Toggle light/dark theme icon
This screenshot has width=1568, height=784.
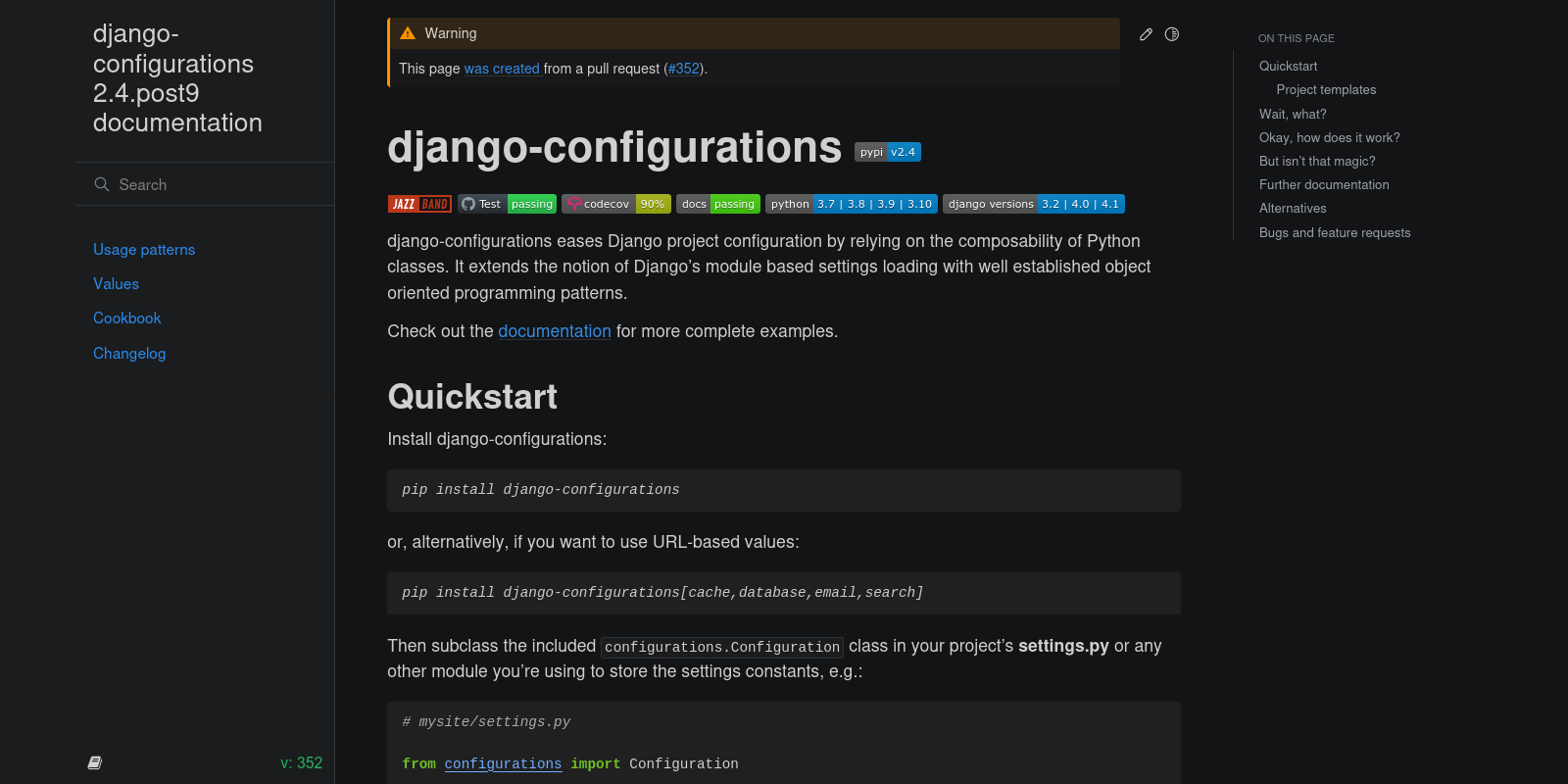[1171, 34]
